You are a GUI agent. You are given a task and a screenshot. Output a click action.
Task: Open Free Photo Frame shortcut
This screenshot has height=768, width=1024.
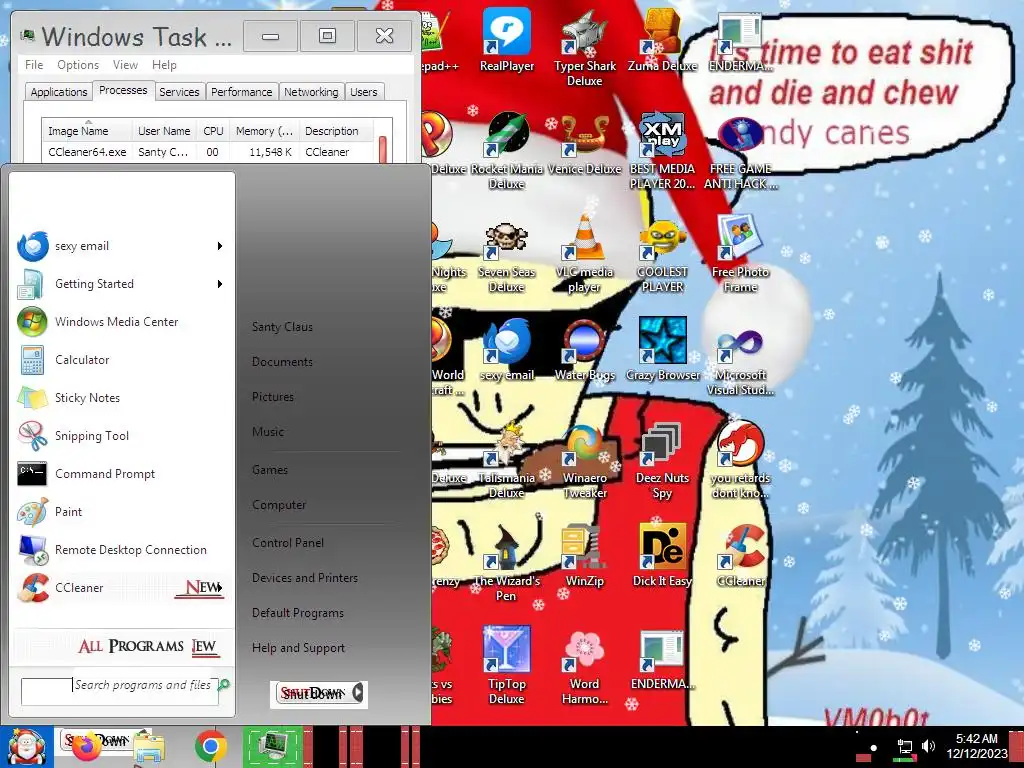[740, 254]
